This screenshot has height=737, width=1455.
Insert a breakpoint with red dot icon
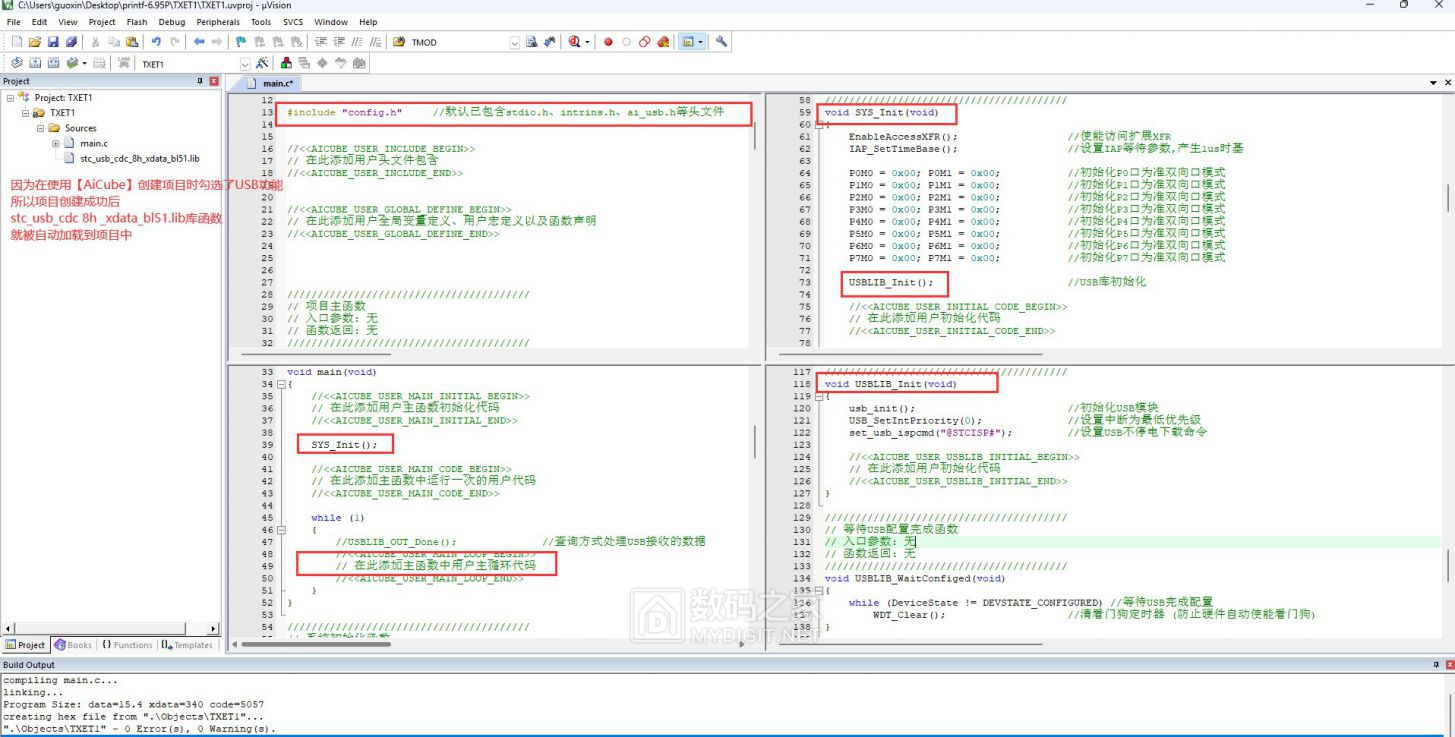(x=608, y=42)
